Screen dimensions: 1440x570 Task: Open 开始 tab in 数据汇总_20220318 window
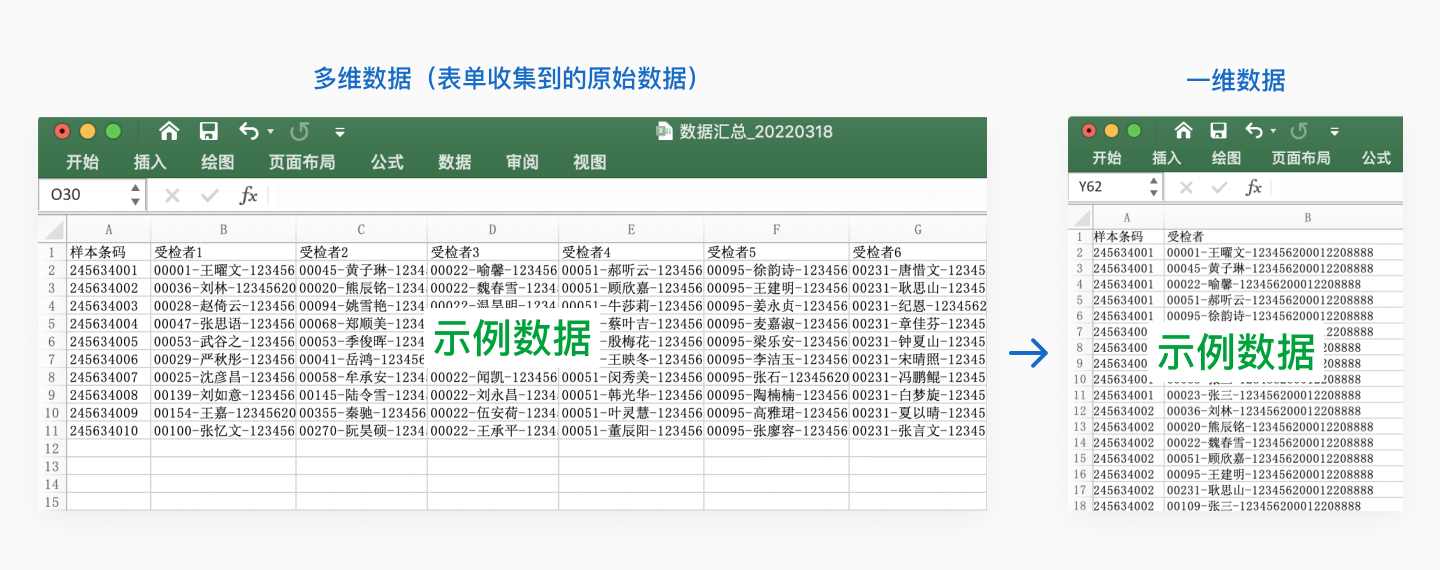(83, 162)
